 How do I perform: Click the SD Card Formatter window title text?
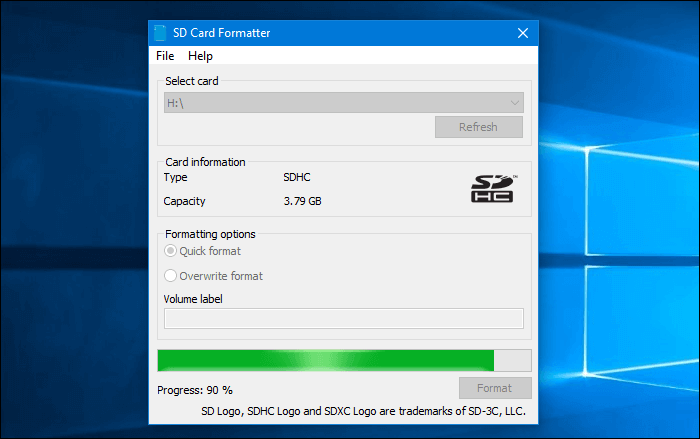click(x=221, y=33)
